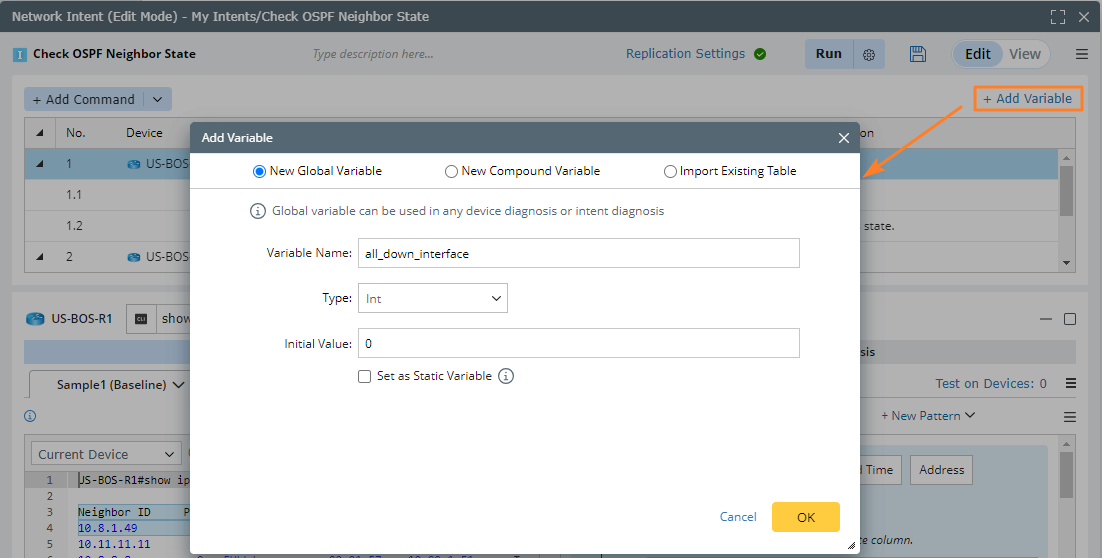Click the Network Intent type icon
The image size is (1102, 558).
click(x=20, y=55)
